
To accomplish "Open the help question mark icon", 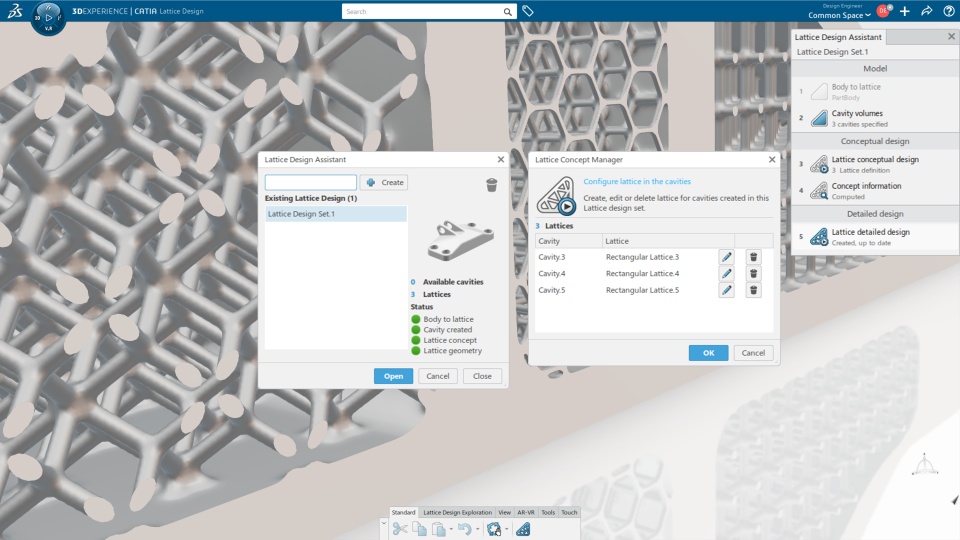I will 948,11.
